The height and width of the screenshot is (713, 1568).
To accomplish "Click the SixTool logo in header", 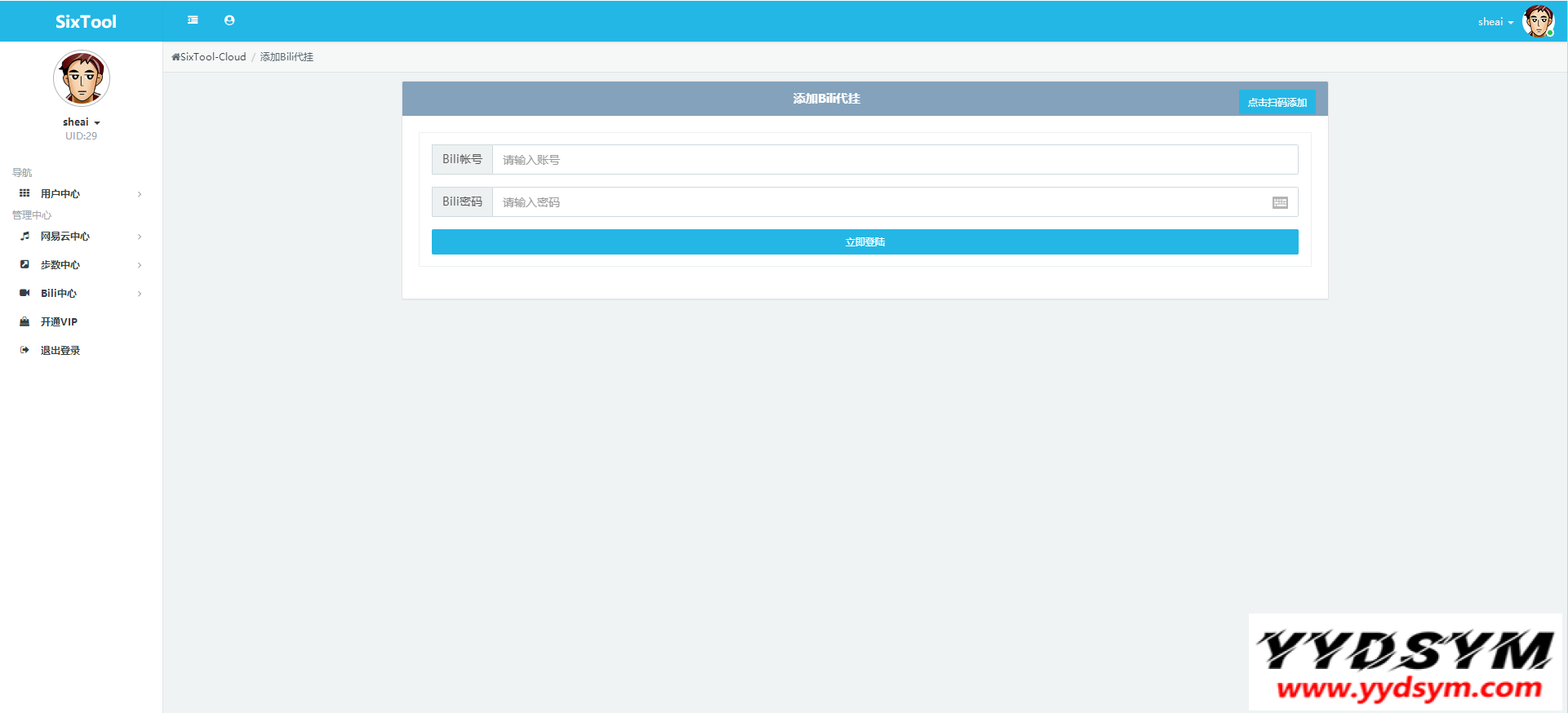I will coord(86,22).
